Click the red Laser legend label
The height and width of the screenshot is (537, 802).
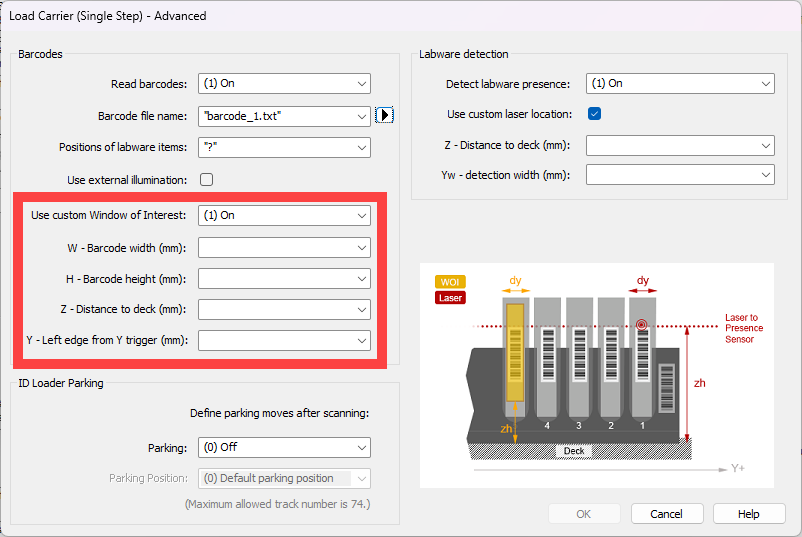click(x=449, y=297)
